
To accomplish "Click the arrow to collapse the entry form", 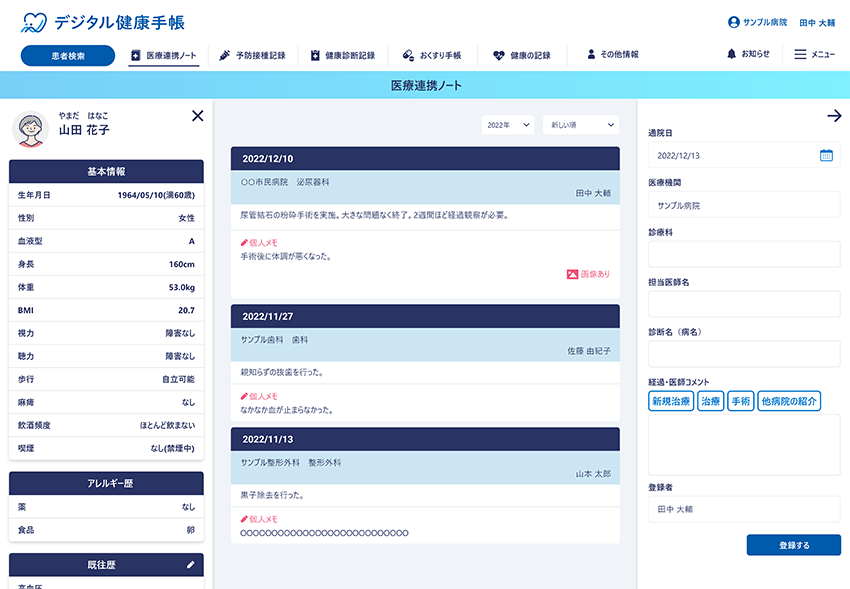I will point(834,115).
